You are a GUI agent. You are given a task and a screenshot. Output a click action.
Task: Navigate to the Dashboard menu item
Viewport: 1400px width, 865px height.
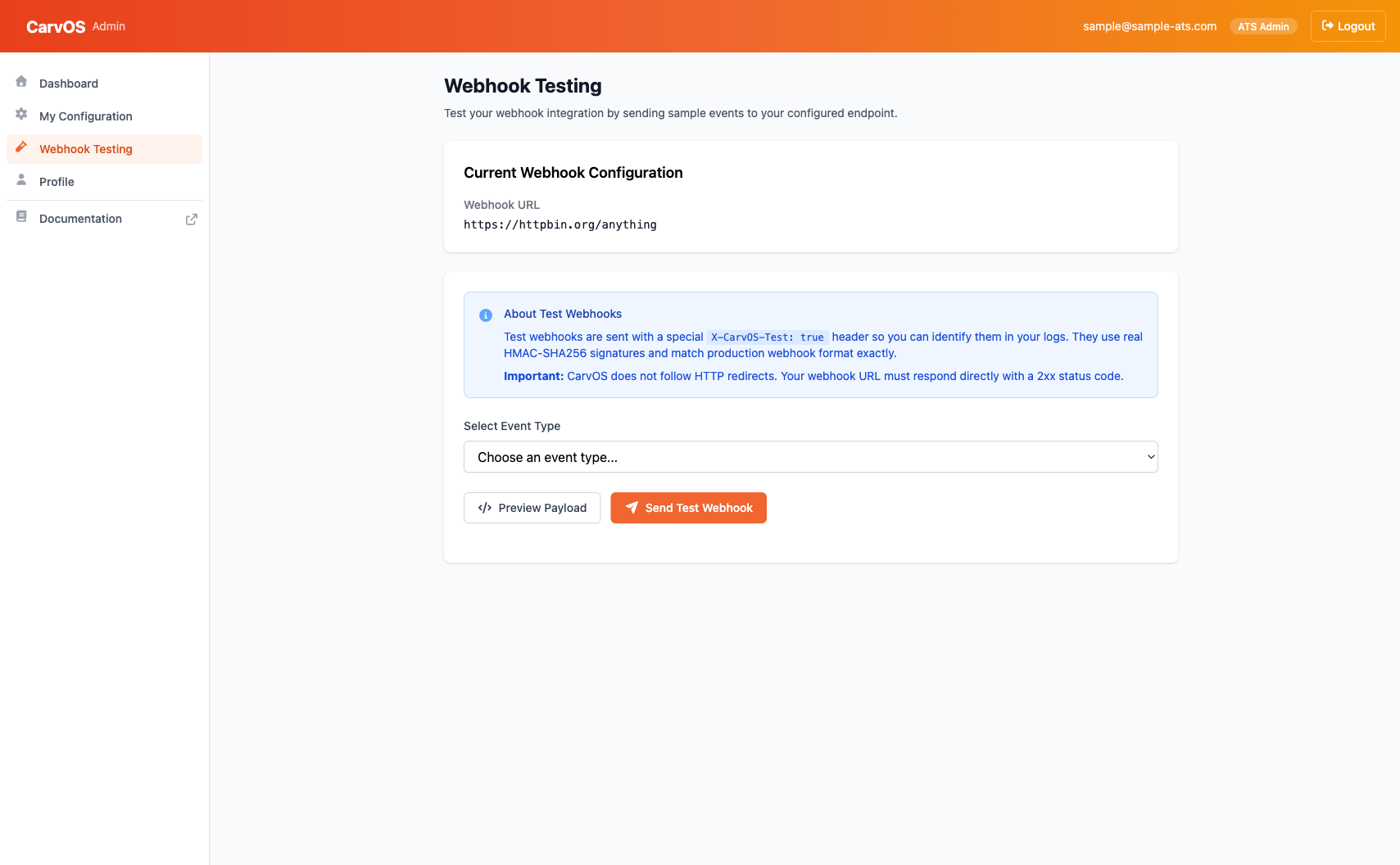click(69, 83)
